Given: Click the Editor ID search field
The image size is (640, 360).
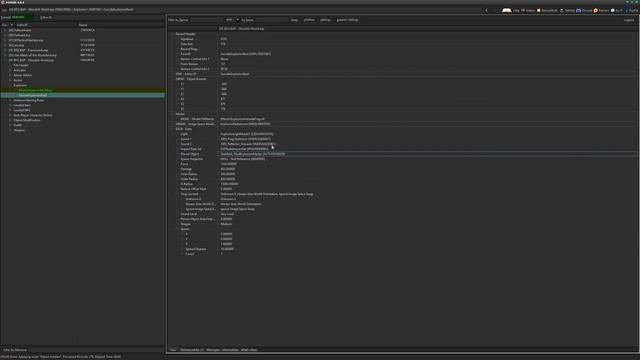Looking at the screenshot, I should [x=108, y=18].
